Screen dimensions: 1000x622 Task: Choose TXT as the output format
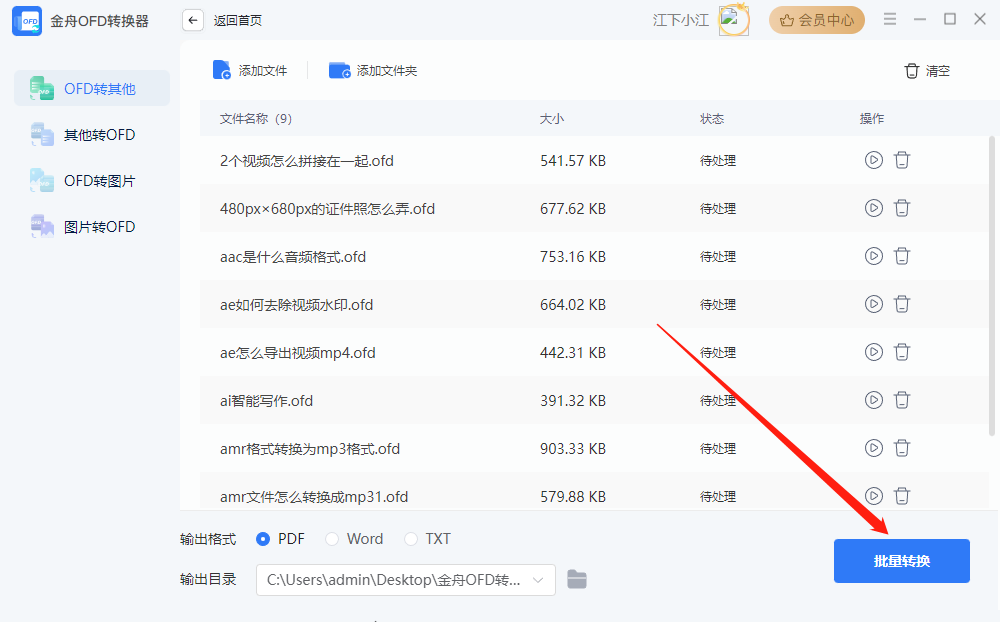point(410,539)
